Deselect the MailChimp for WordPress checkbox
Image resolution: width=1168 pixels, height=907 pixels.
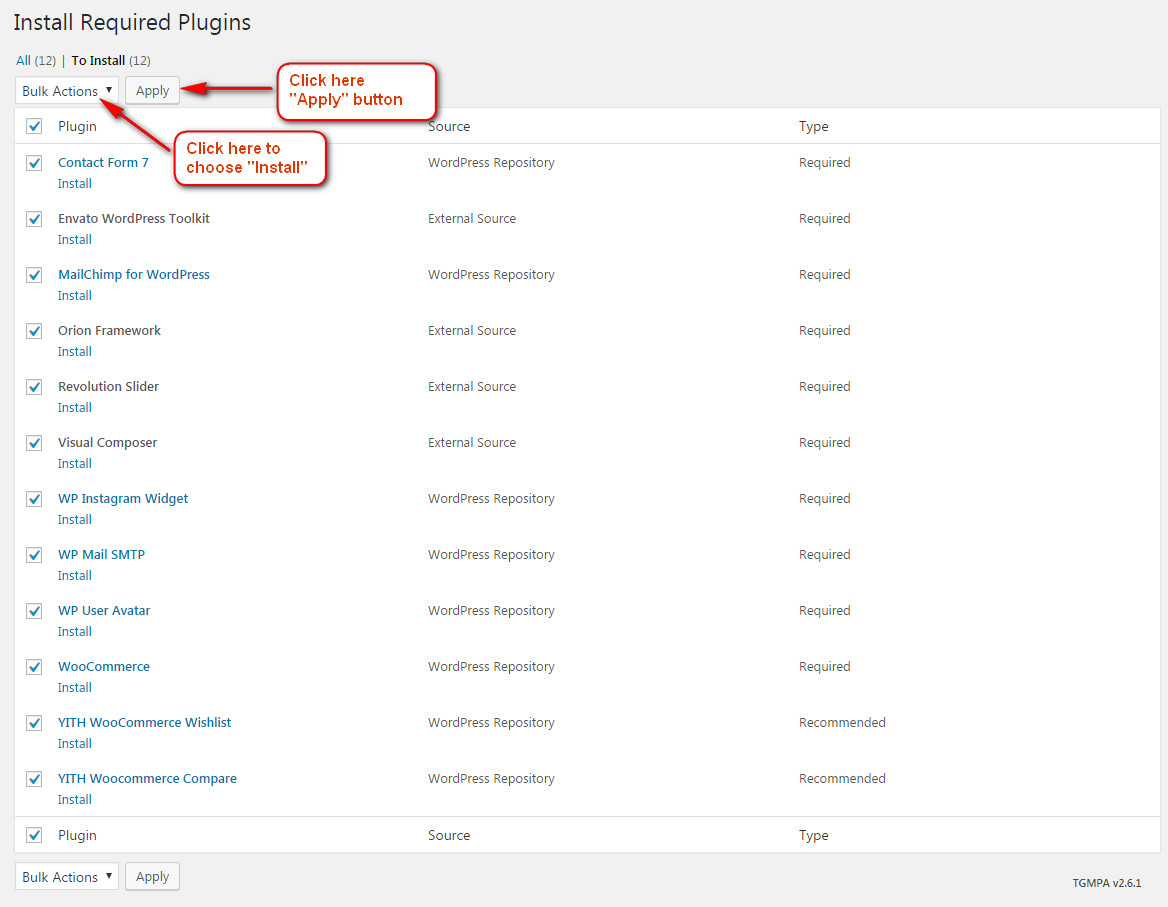(x=34, y=275)
